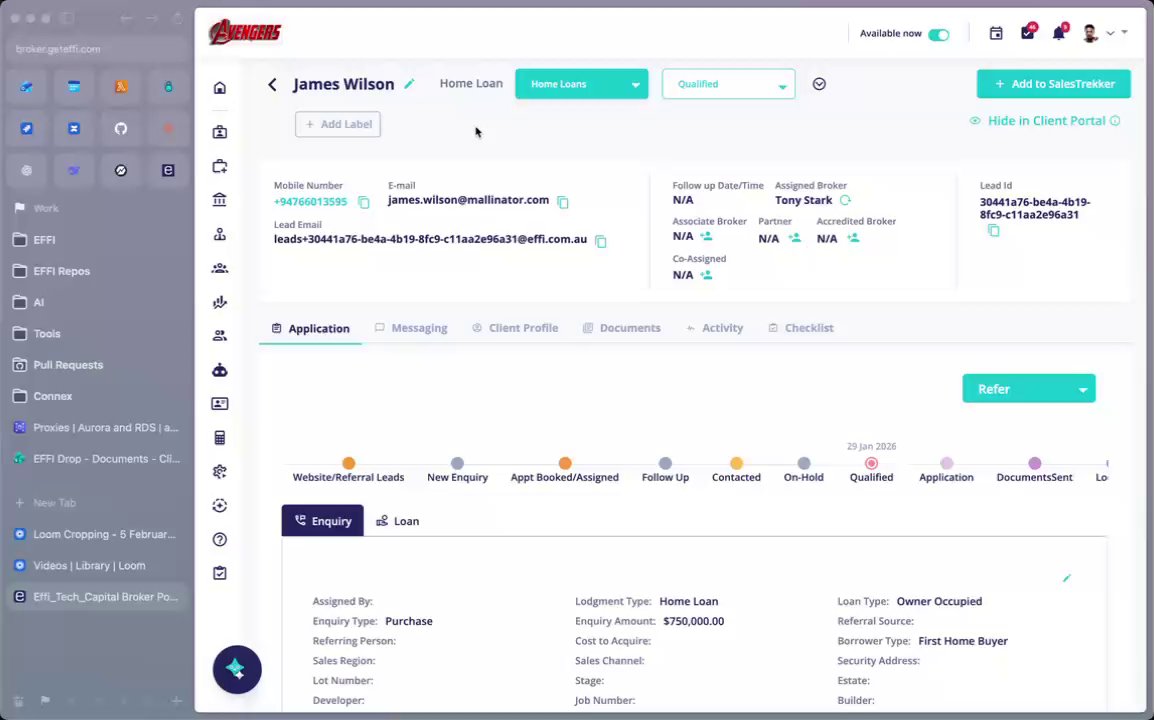
Task: Open the calculator sidebar icon
Action: [219, 438]
